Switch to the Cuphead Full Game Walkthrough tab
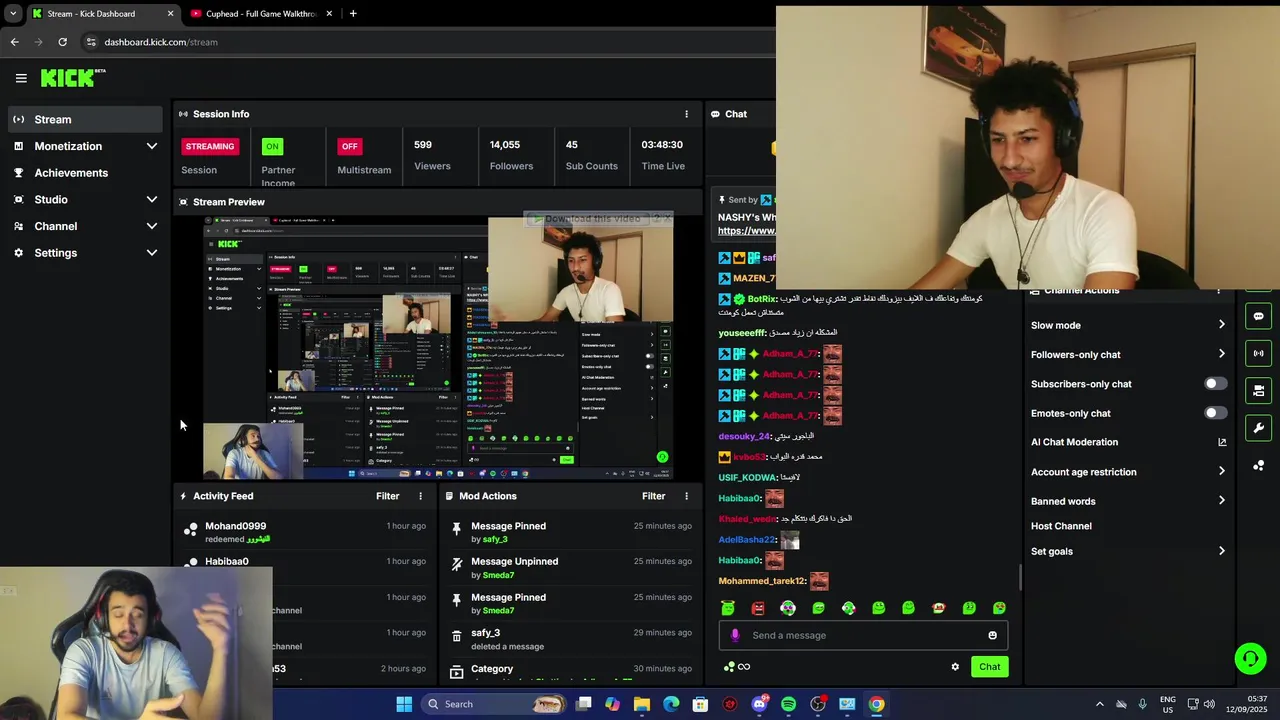 pyautogui.click(x=262, y=14)
